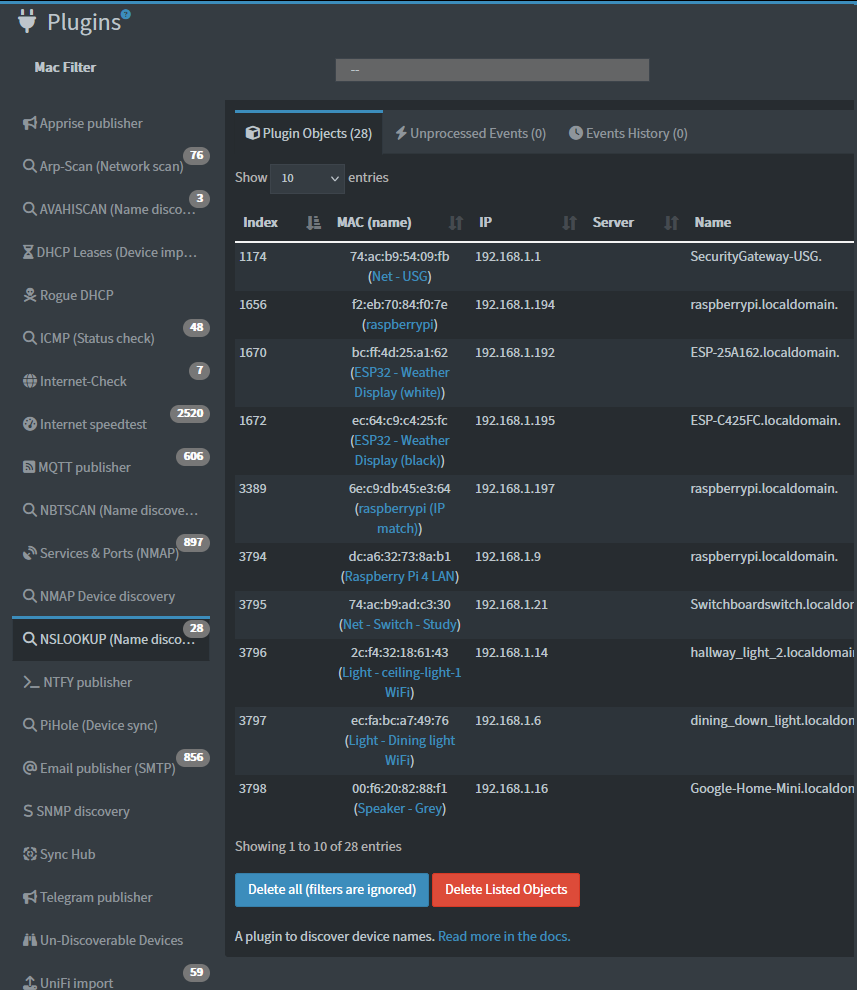This screenshot has width=857, height=990.
Task: Open raspberrypi (IP match) device link
Action: coord(401,518)
